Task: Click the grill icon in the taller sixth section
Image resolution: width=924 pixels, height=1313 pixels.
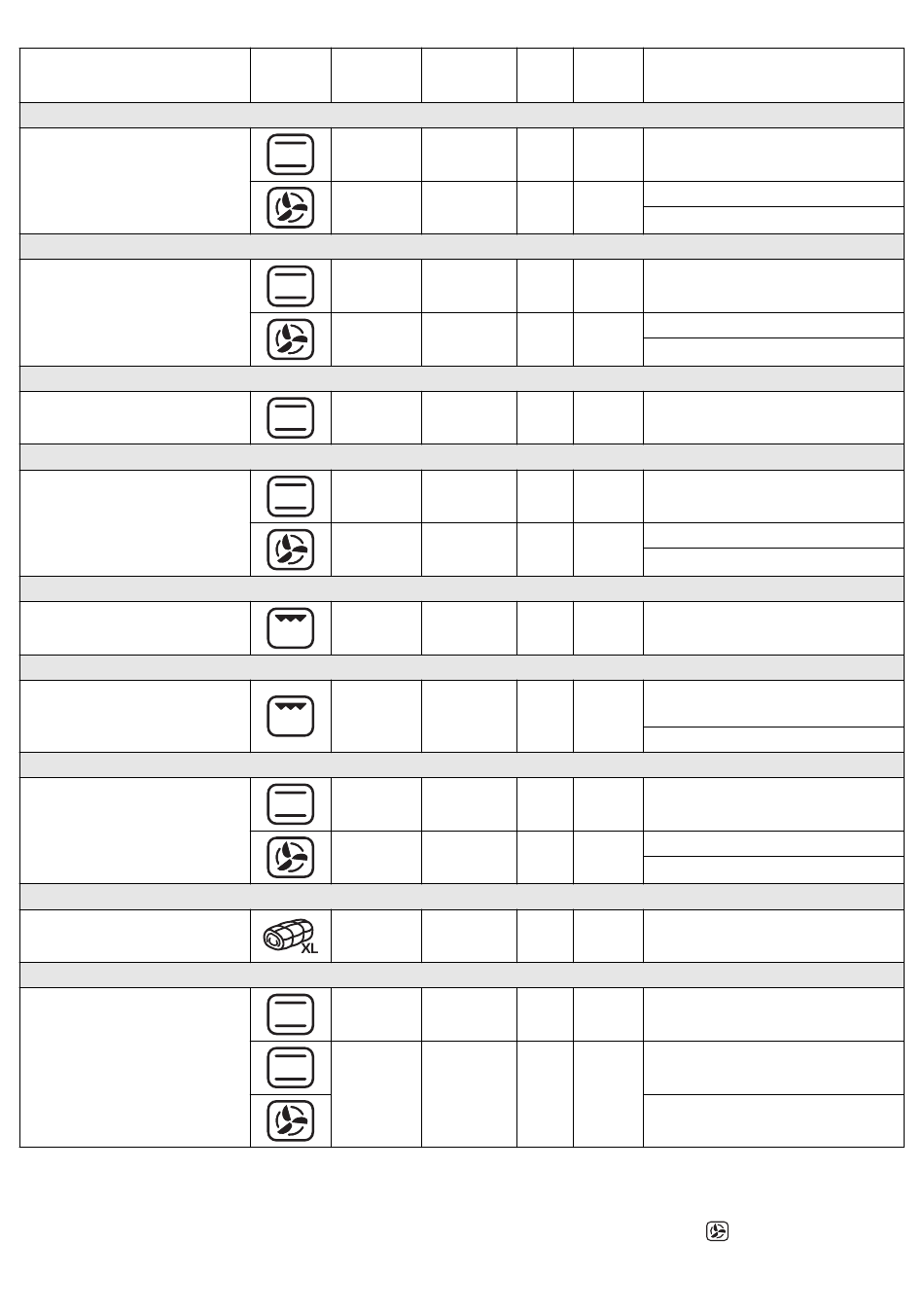Action: 291,716
